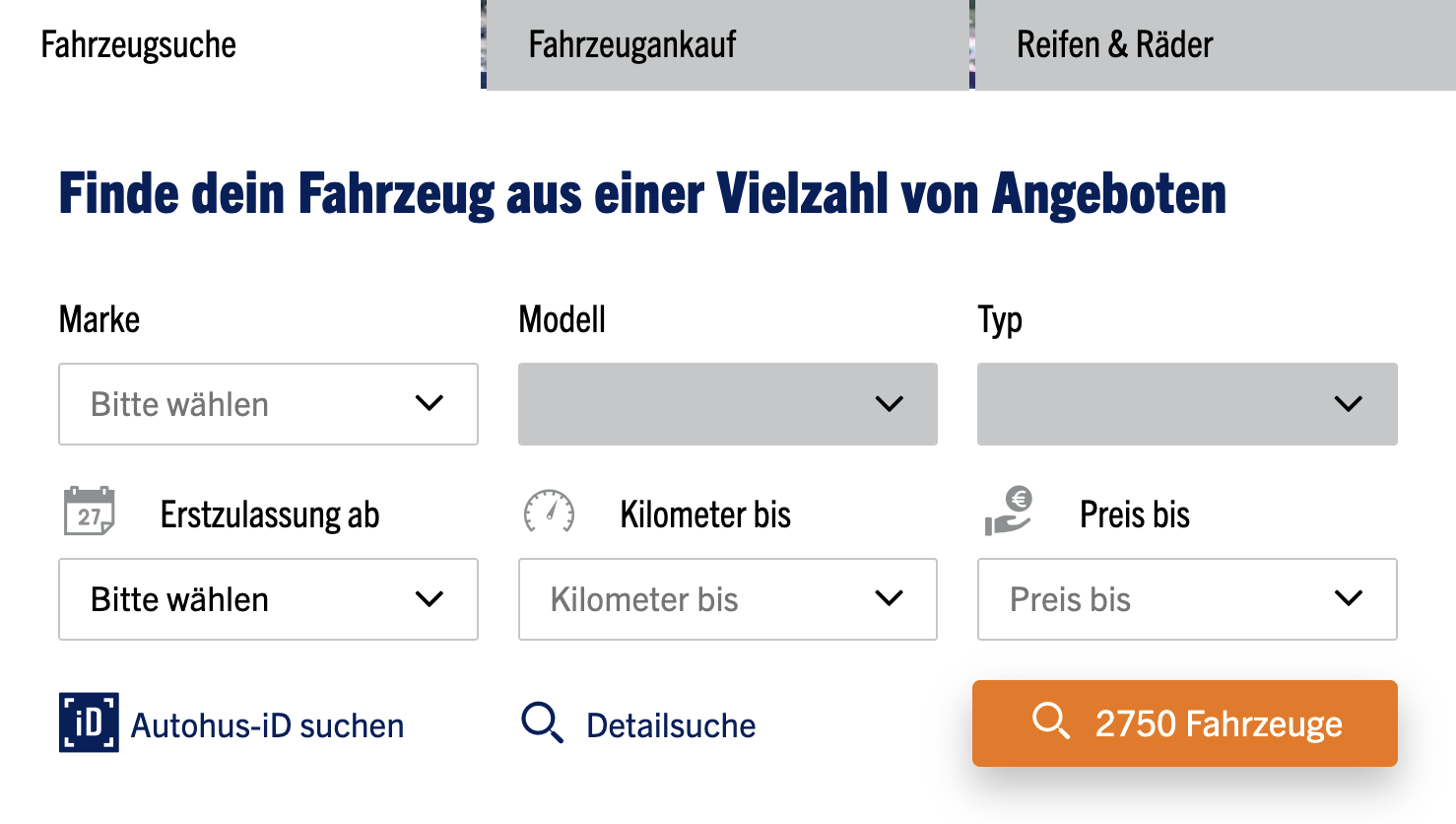Open the Detailsuche link
1456x824 pixels.
(x=671, y=725)
